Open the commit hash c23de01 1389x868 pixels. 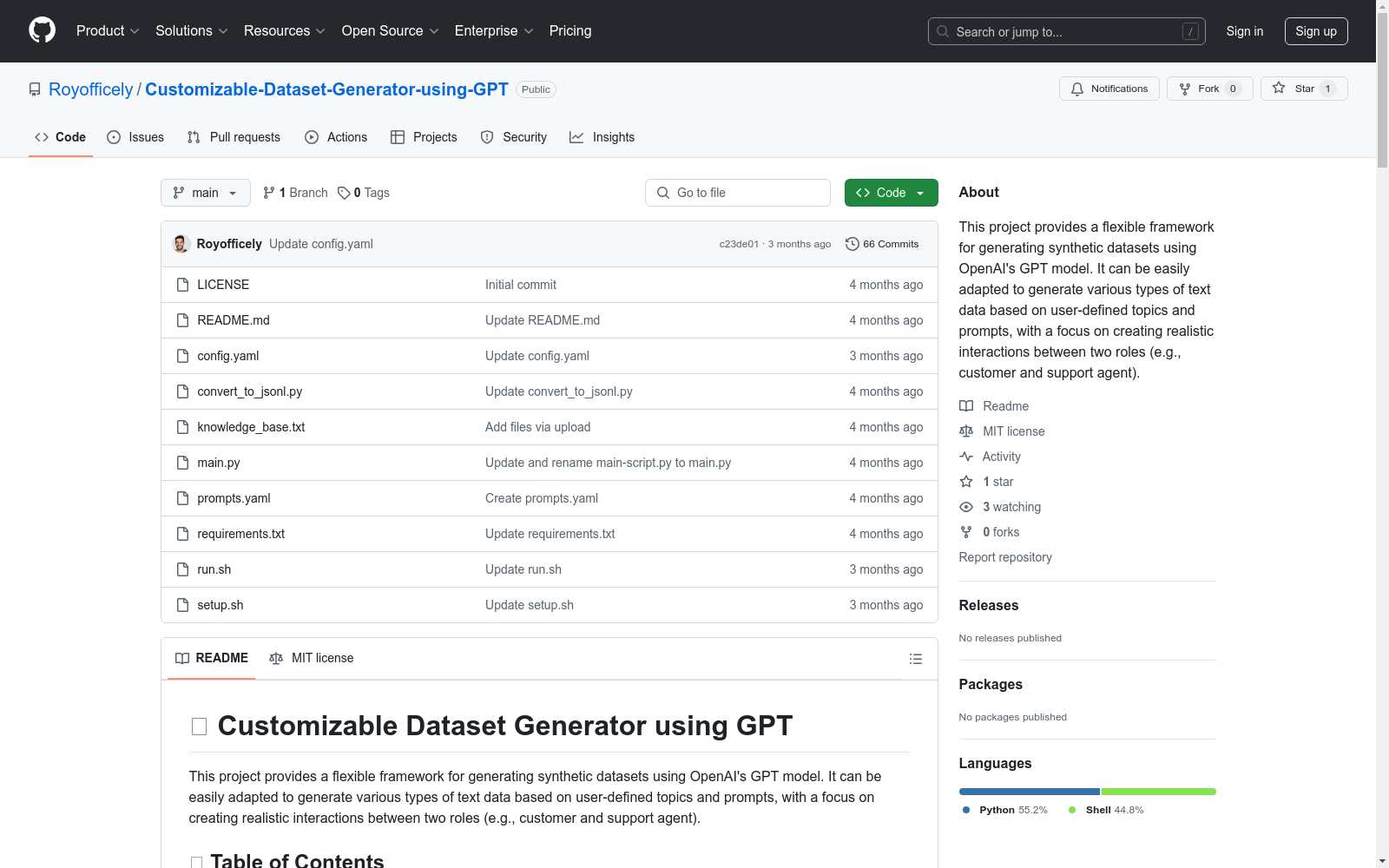(739, 244)
